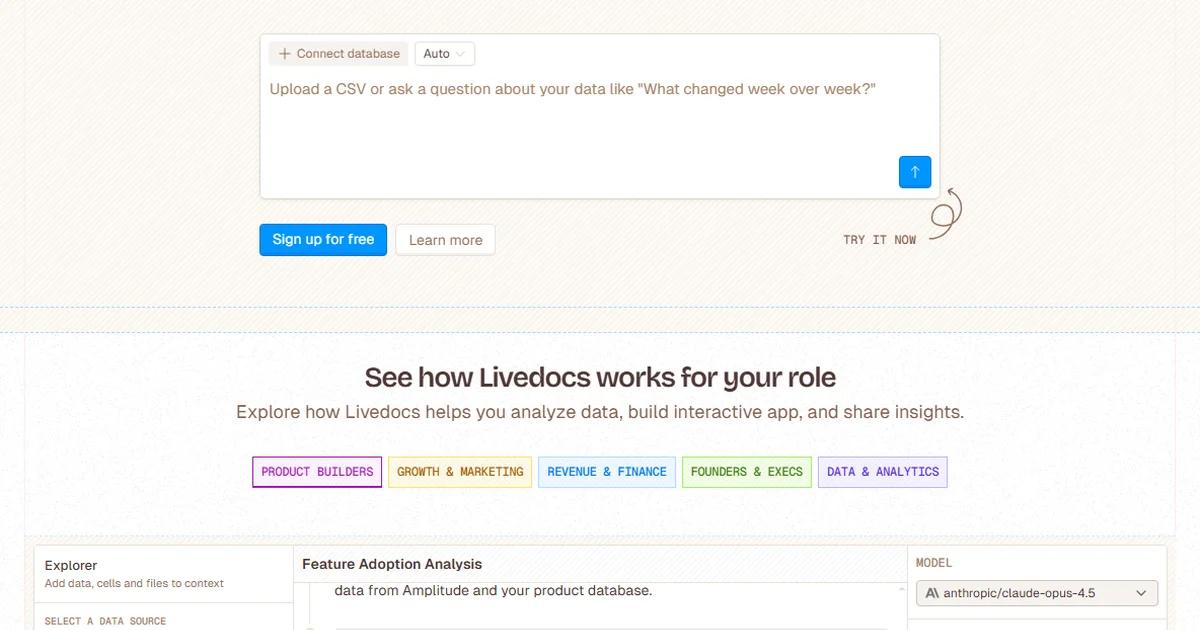
Task: Click the Feature Adoption Analysis heading
Action: coord(390,564)
